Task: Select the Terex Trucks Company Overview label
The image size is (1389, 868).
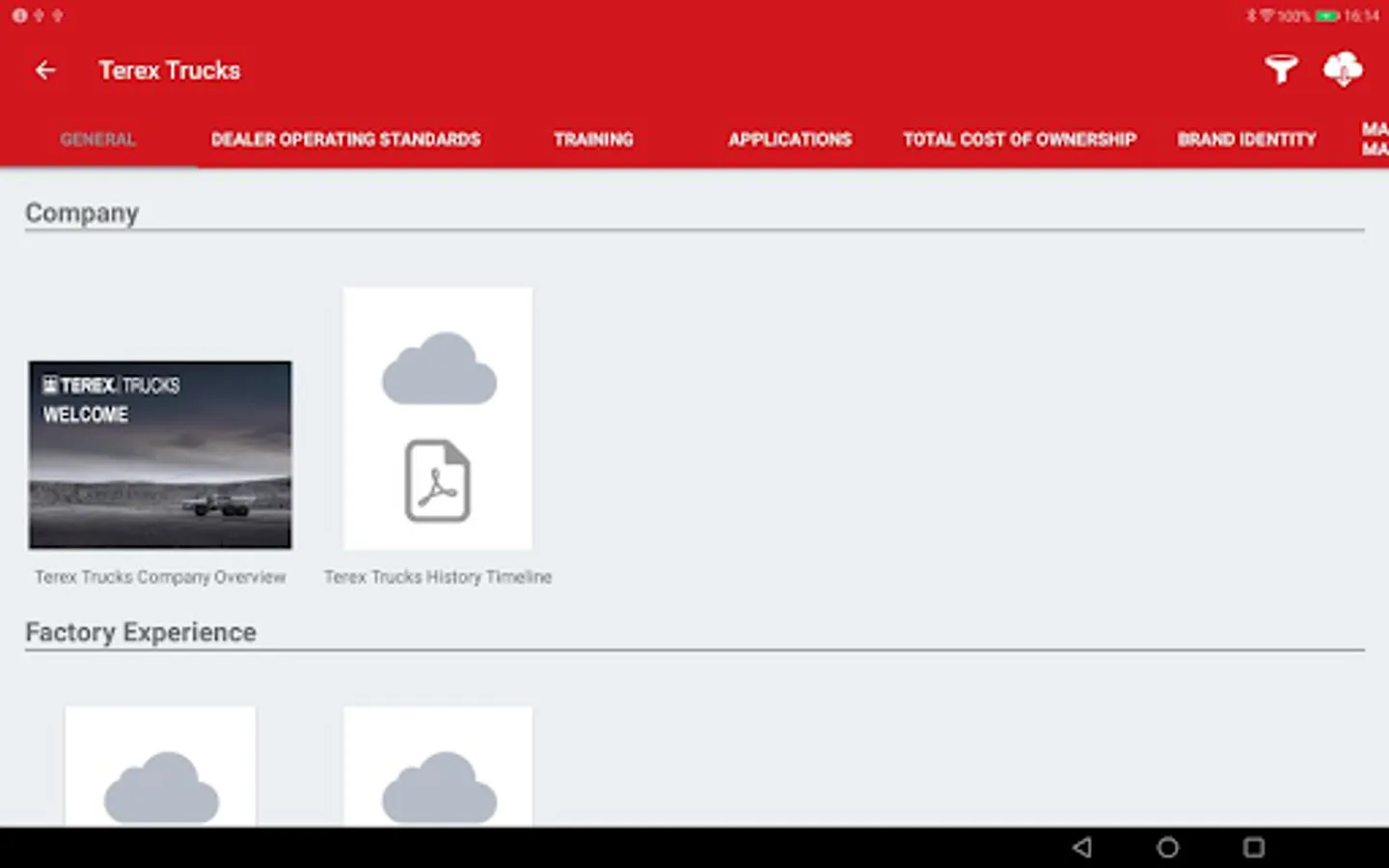Action: pos(160,577)
